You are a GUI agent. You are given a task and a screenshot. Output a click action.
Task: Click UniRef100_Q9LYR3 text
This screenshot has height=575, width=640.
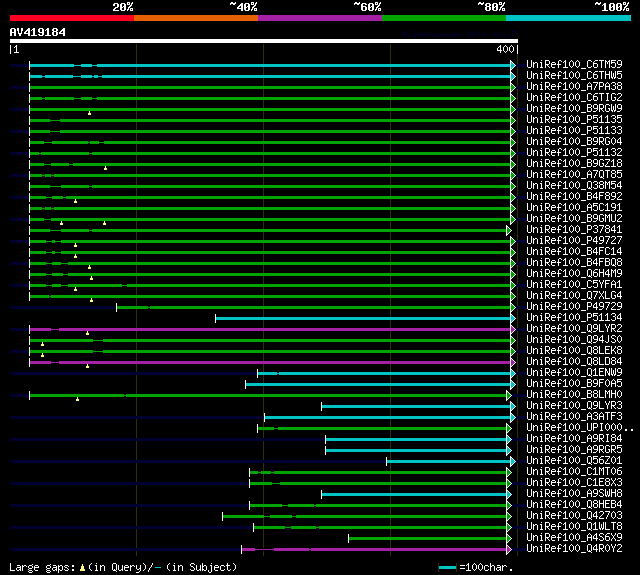pyautogui.click(x=574, y=406)
